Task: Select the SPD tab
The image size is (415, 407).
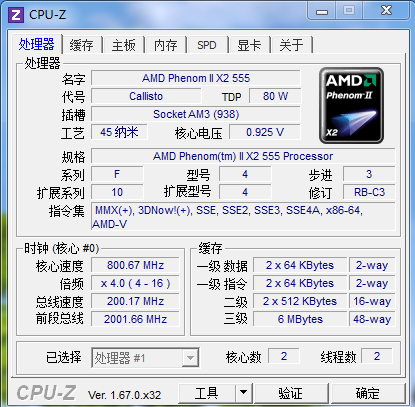Action: pos(207,45)
